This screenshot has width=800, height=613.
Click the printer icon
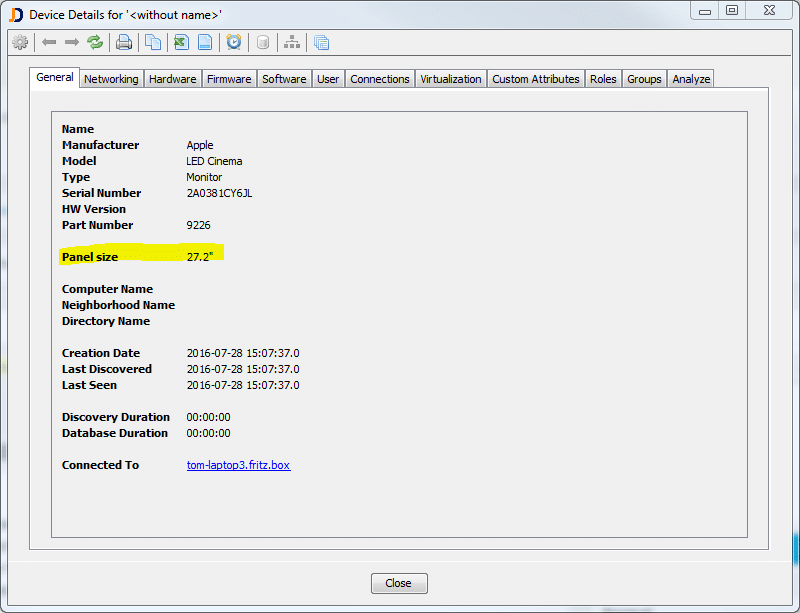[x=124, y=42]
